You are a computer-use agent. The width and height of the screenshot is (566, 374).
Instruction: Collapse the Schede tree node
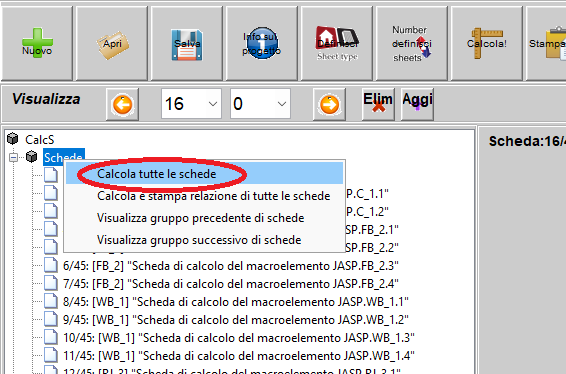13,157
